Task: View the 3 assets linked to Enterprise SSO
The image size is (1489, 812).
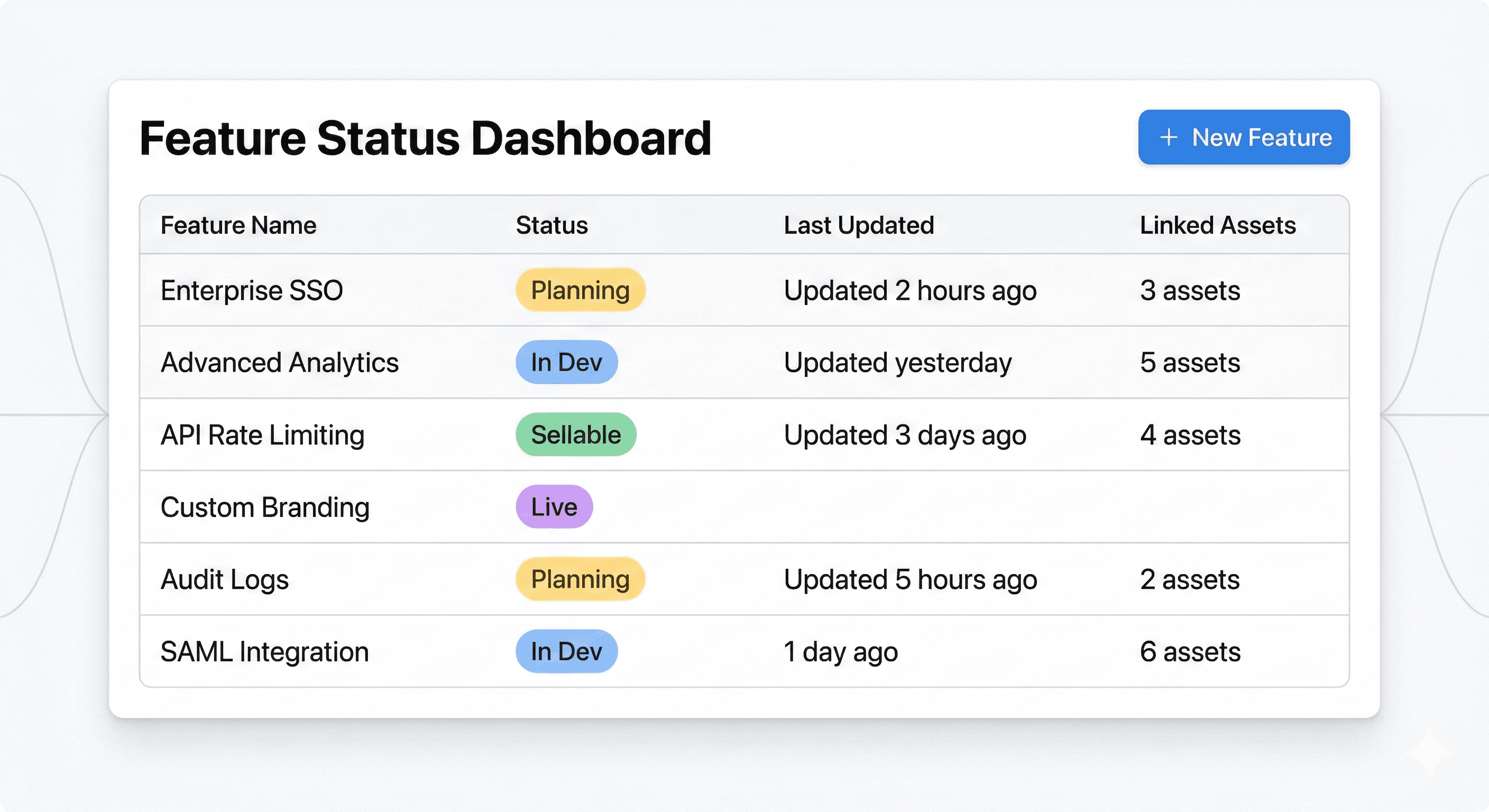Action: click(1190, 290)
